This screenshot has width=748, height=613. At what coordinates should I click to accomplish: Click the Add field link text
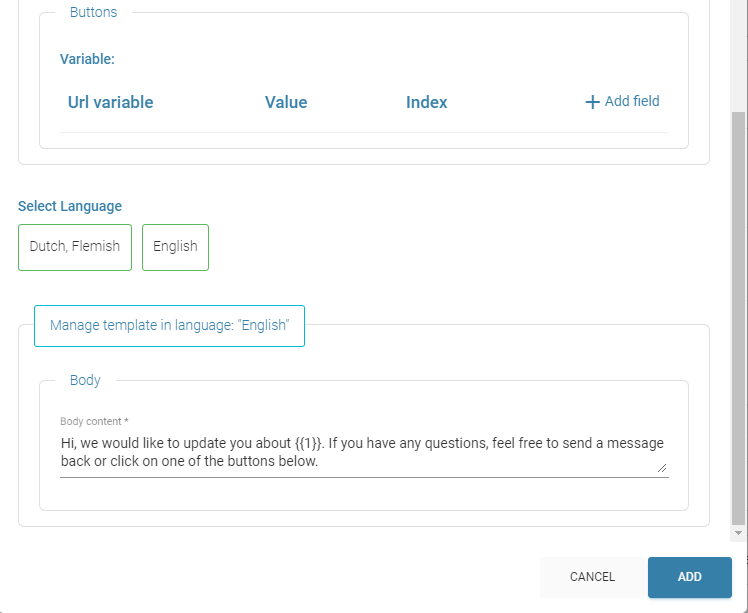pos(632,101)
